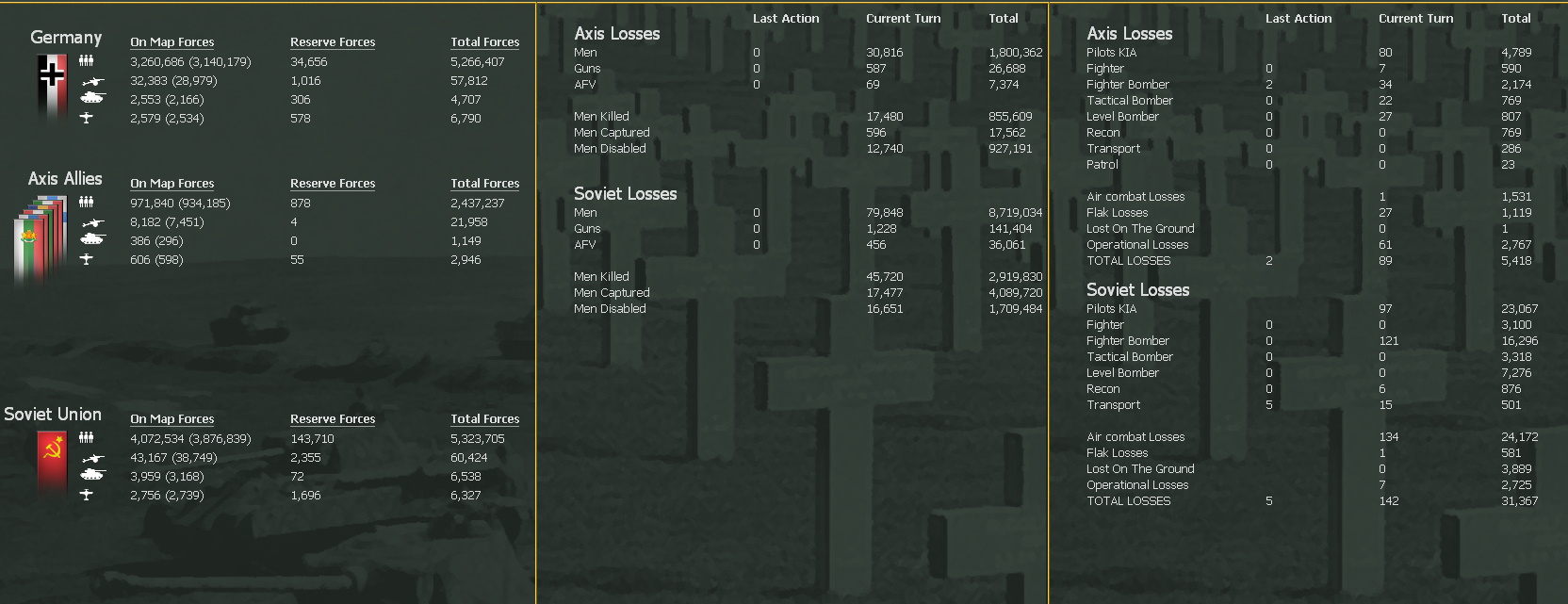
Task: Click Soviet Guns losses total 141,404
Action: [1010, 229]
